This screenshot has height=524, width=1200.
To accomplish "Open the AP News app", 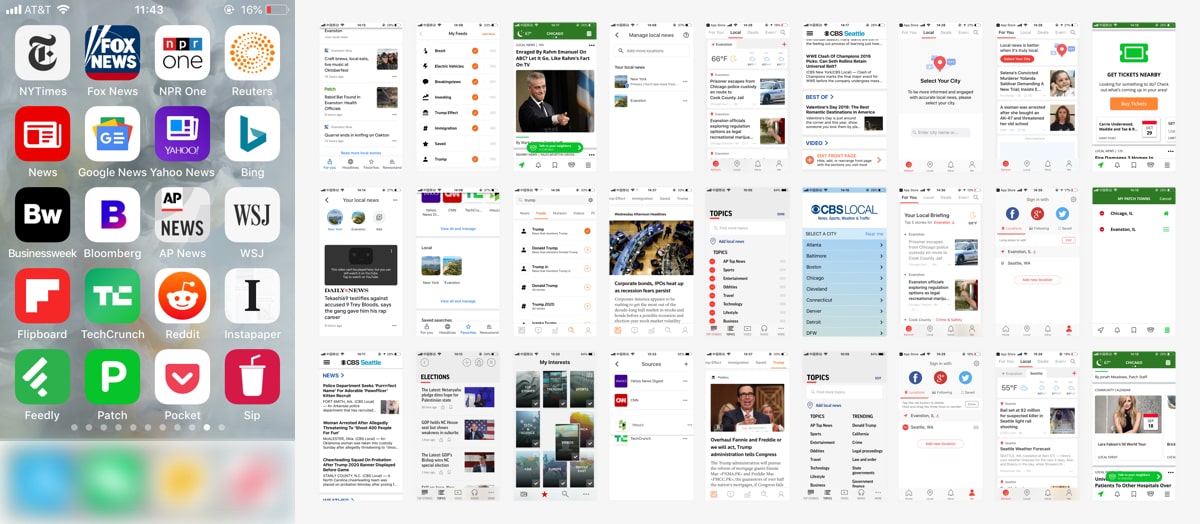I will pyautogui.click(x=182, y=214).
